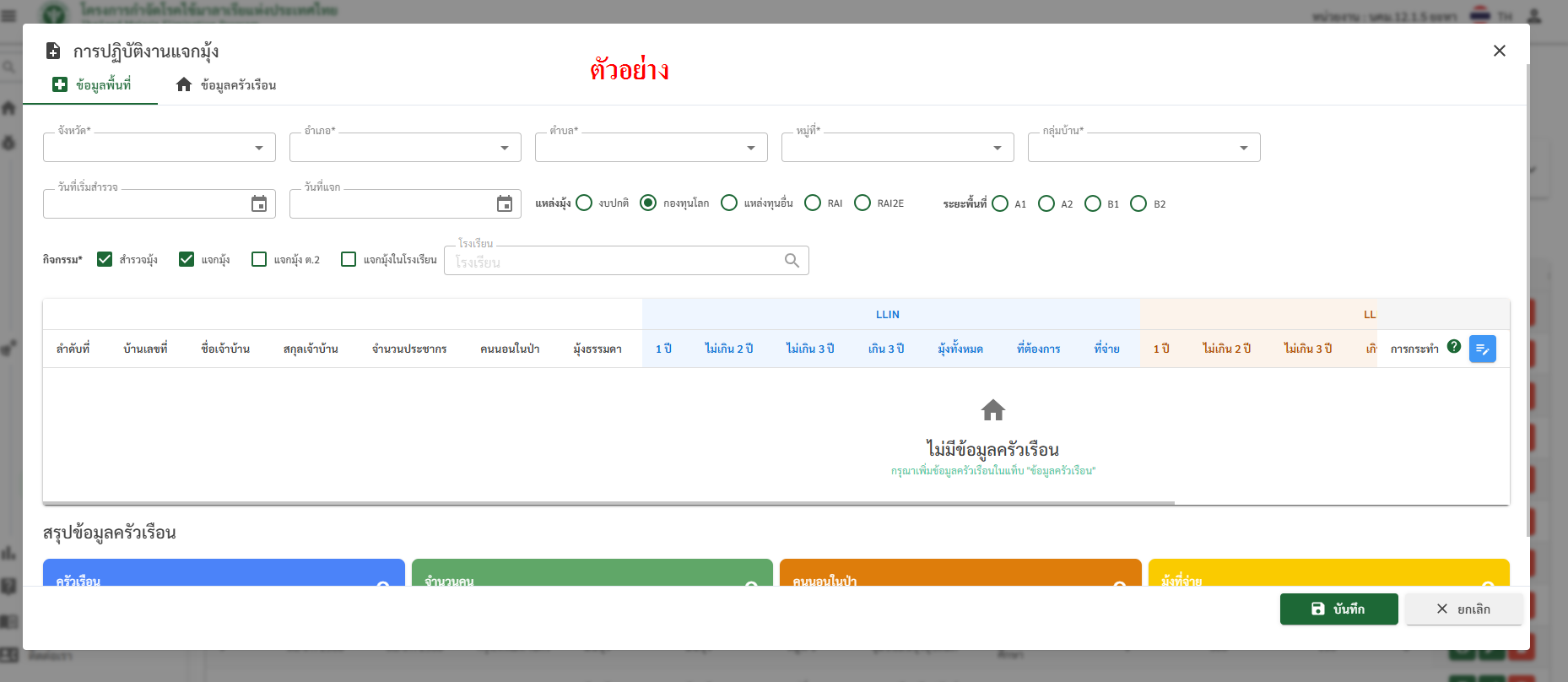Click the help question mark beside การกระทำ
The height and width of the screenshot is (682, 1568).
click(x=1454, y=346)
